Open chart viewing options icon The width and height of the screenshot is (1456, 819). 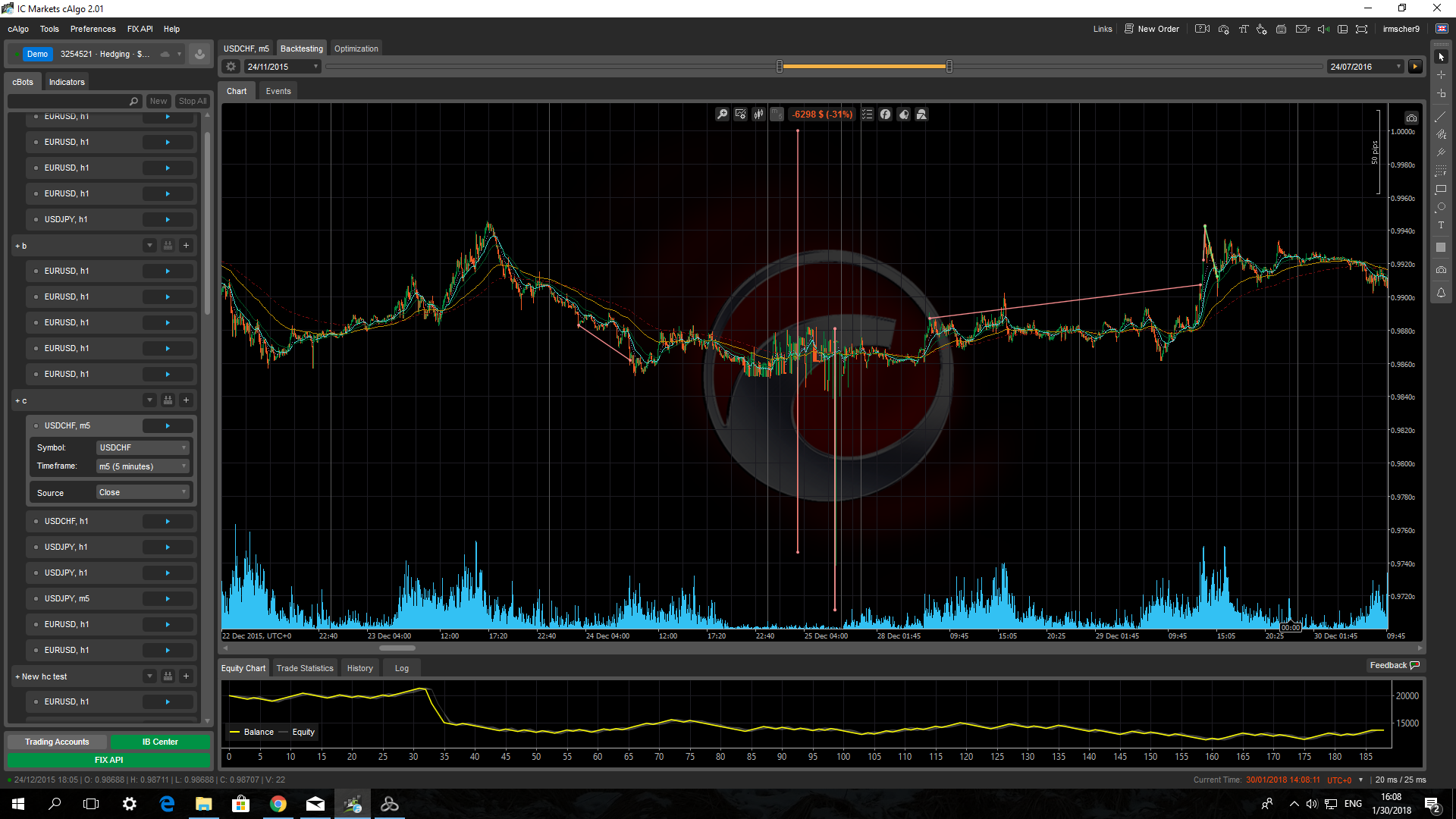pos(740,115)
